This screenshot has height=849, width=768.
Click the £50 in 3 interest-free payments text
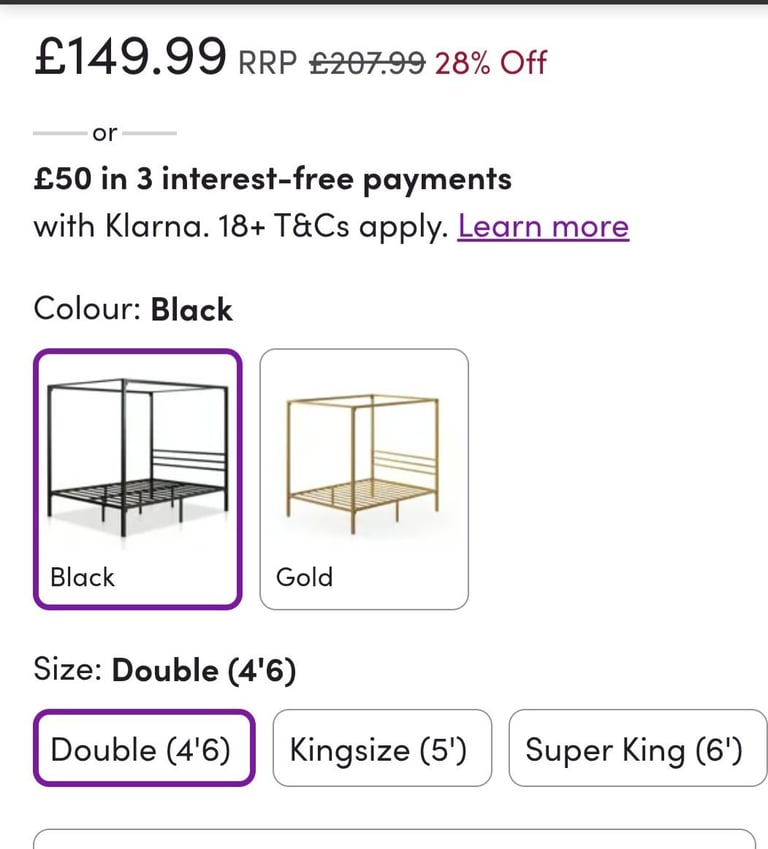tap(272, 180)
